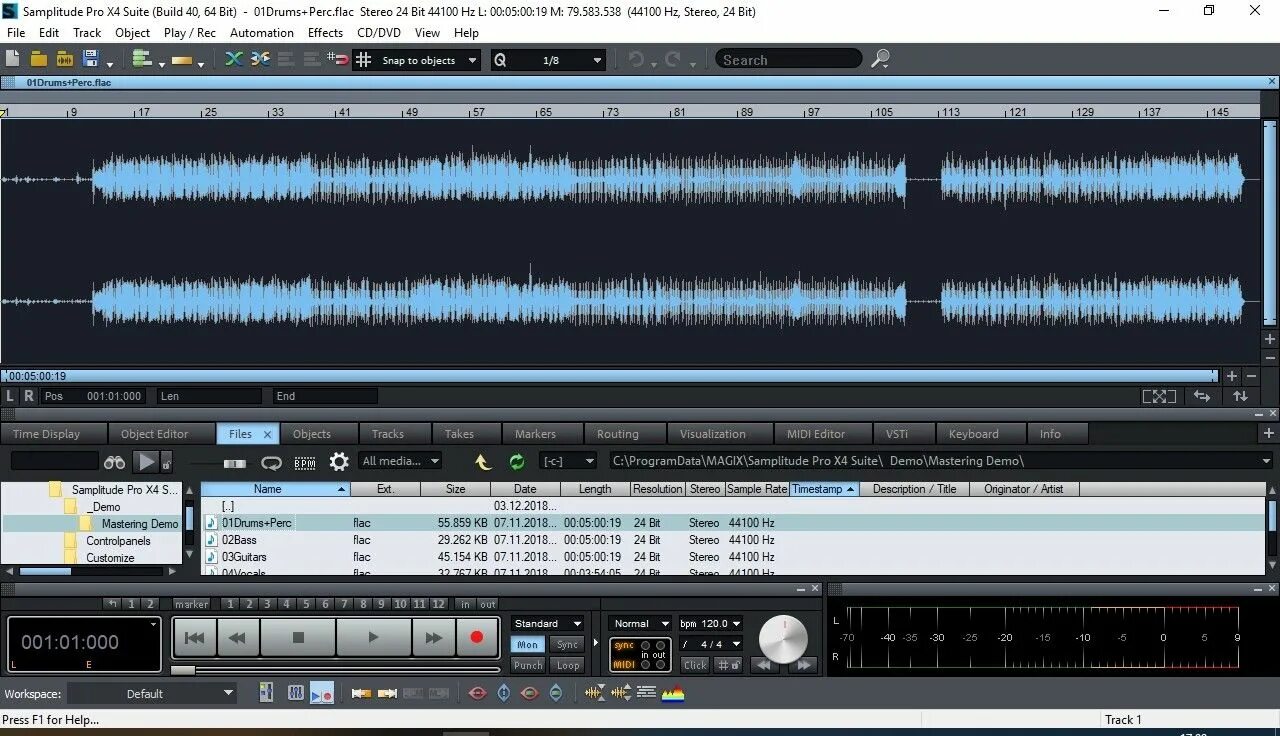Preview audio with the play icon in Files panel
1280x736 pixels.
point(145,461)
